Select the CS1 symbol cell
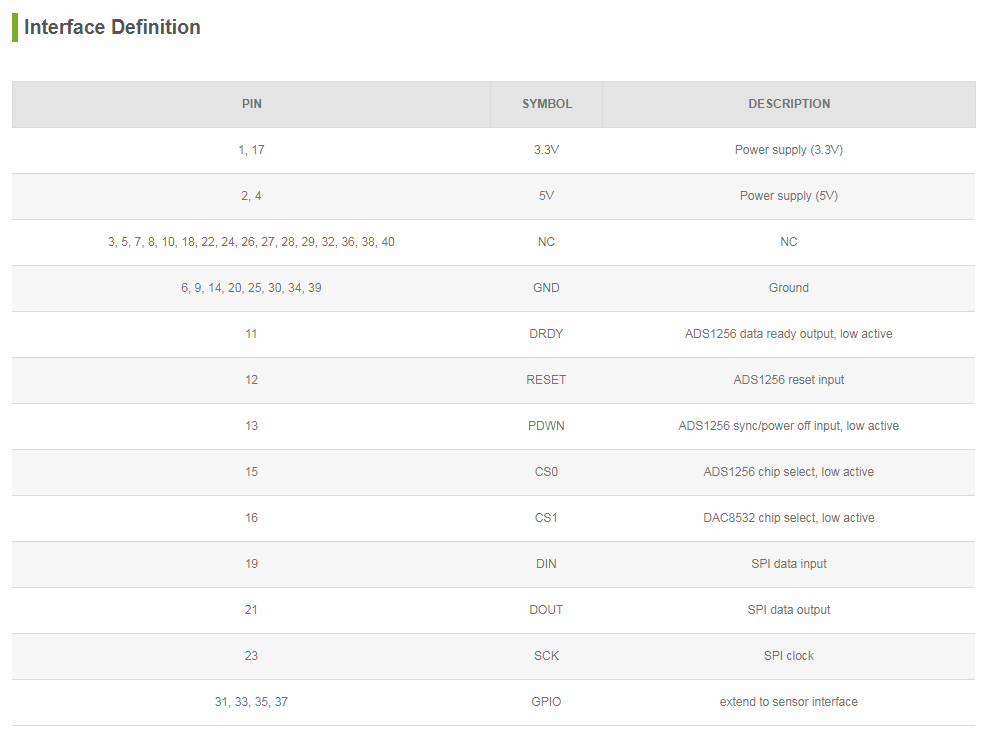Screen dimensions: 995x747 click(546, 518)
